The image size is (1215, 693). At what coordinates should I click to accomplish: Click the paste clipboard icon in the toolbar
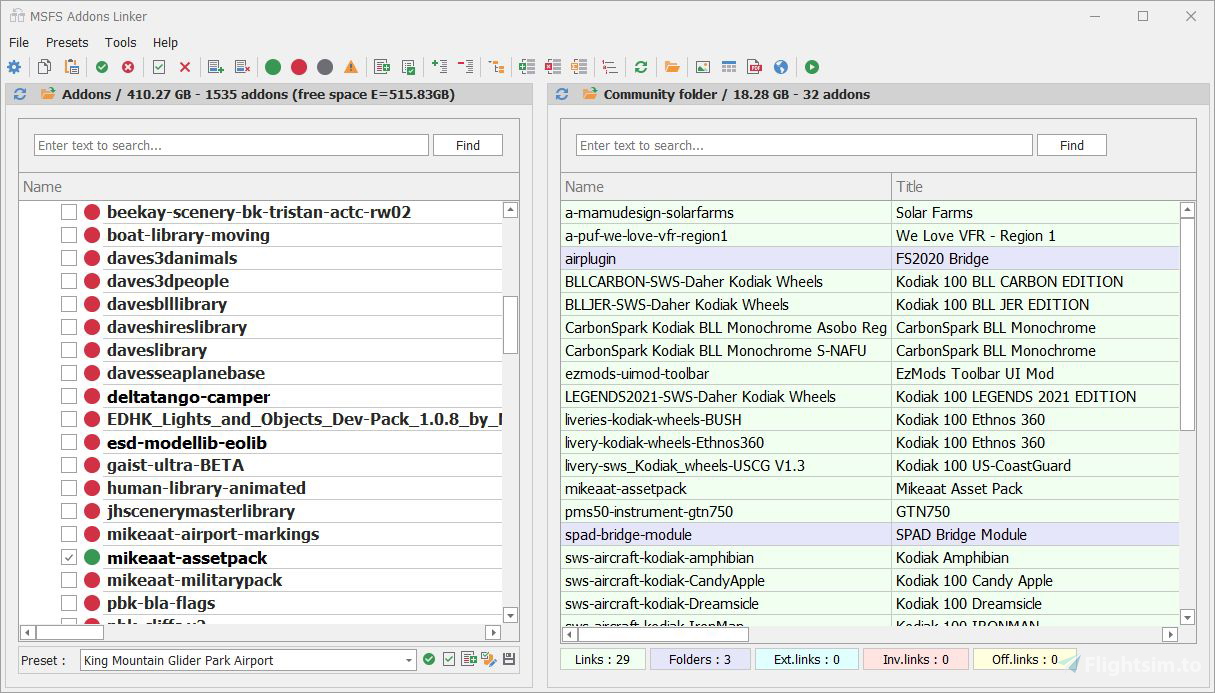(72, 67)
